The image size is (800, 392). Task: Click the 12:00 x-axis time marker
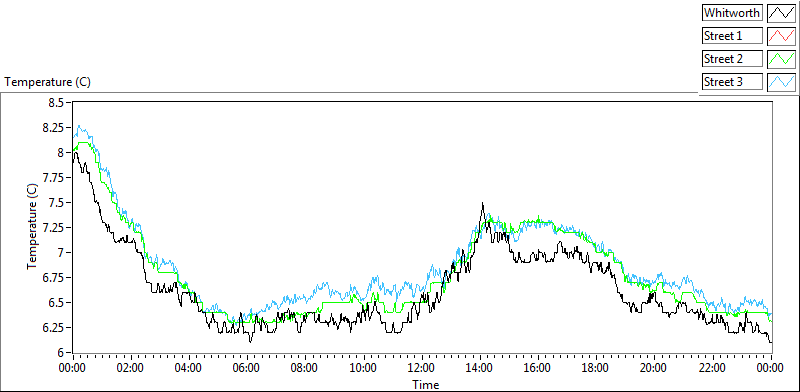click(x=422, y=368)
